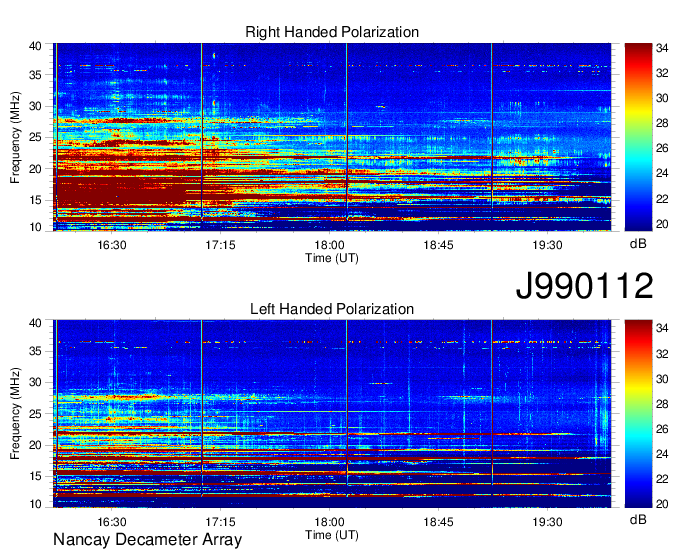Click the Left Handed Polarization spectrogram image
This screenshot has height=552, width=680.
[x=332, y=414]
